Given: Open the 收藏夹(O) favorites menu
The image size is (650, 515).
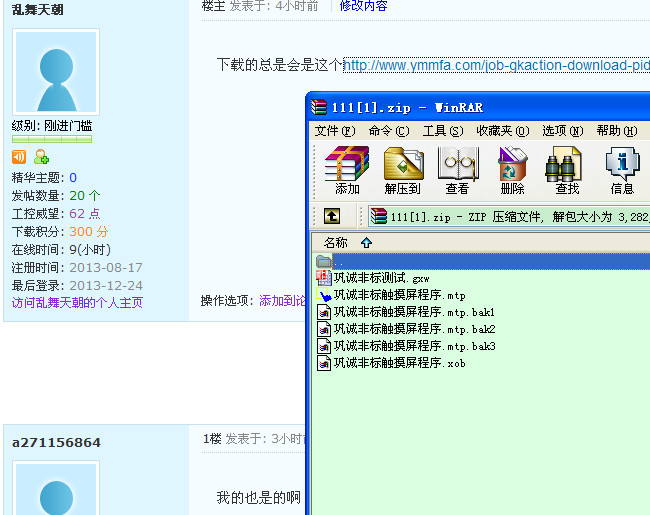Looking at the screenshot, I should click(x=502, y=131).
